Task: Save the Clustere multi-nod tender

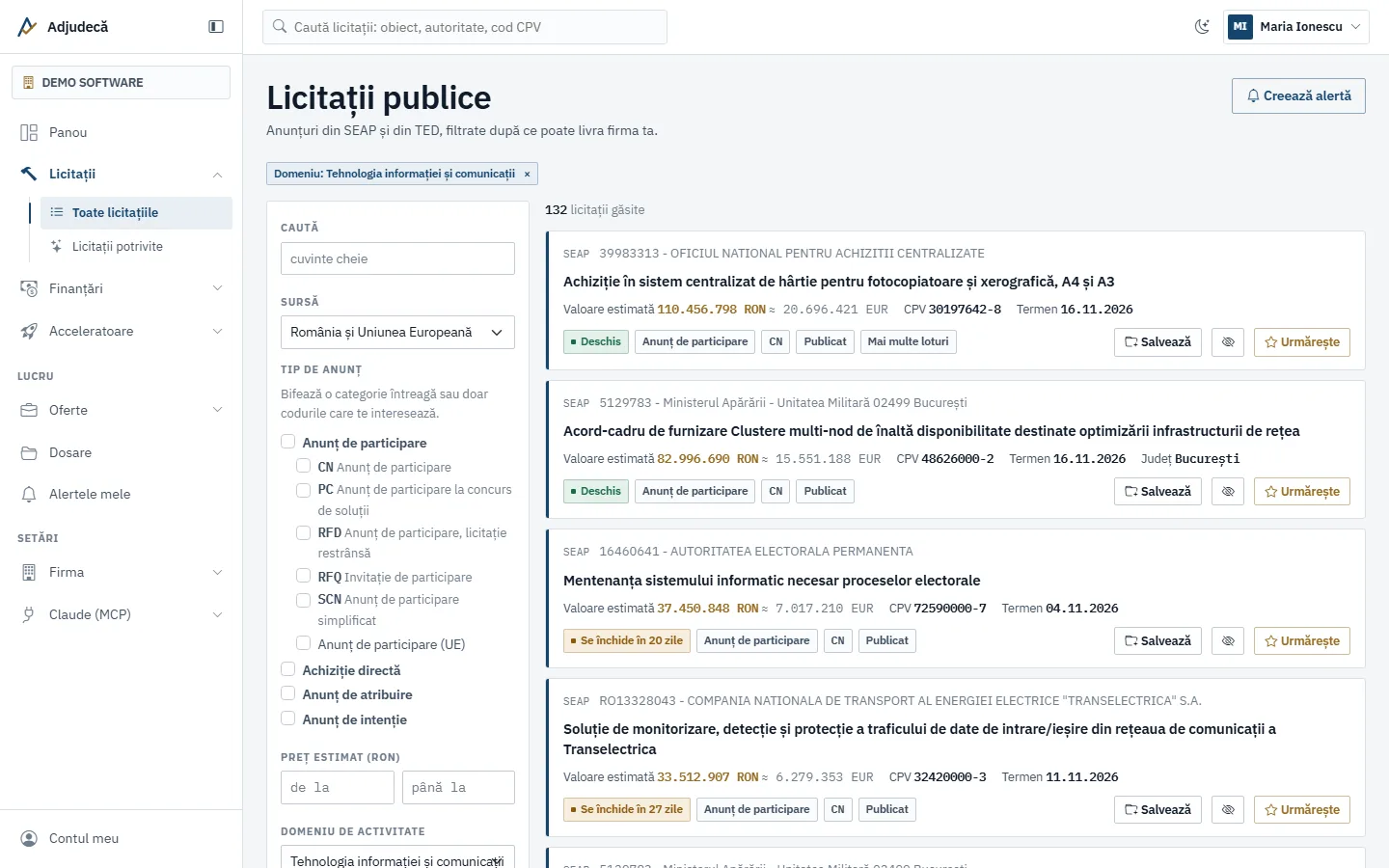Action: click(x=1157, y=492)
